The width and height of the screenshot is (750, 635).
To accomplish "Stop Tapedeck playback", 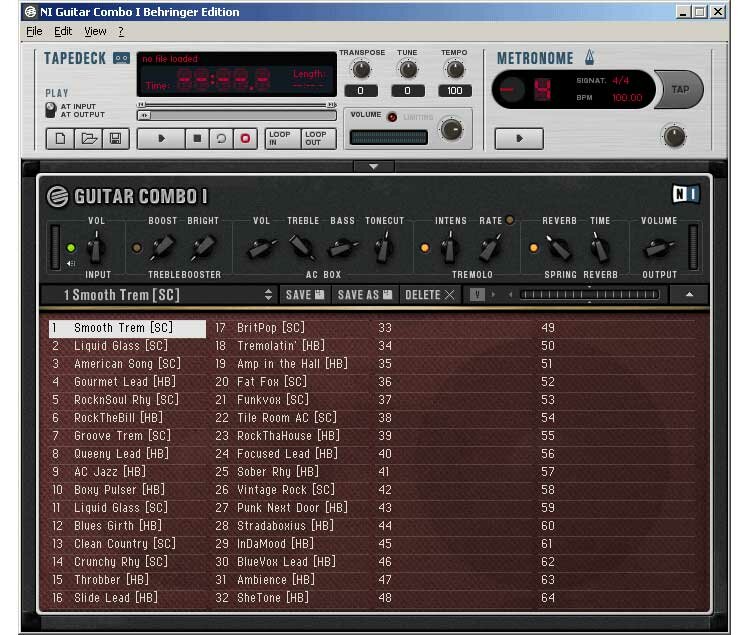I will tap(197, 139).
